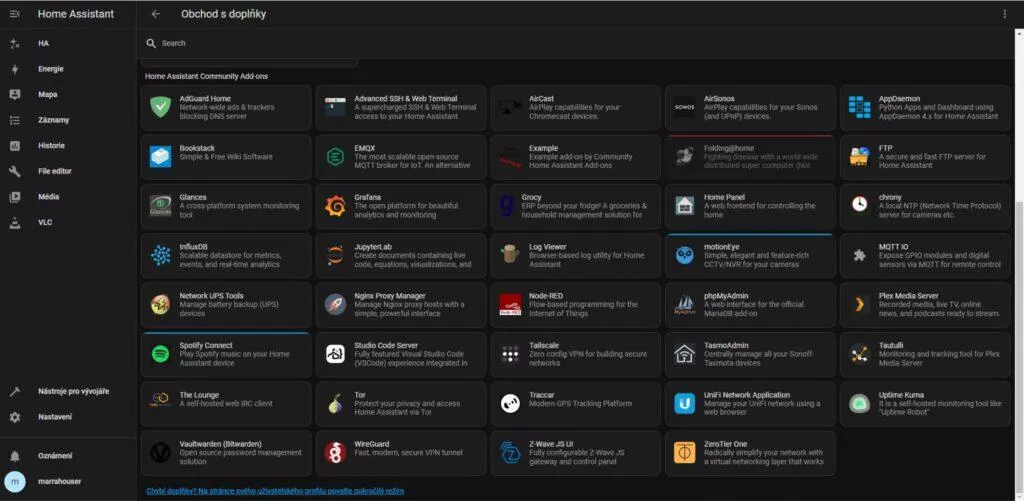The image size is (1024, 501).
Task: Open the TasmoAdmin add-on title
Action: point(726,346)
